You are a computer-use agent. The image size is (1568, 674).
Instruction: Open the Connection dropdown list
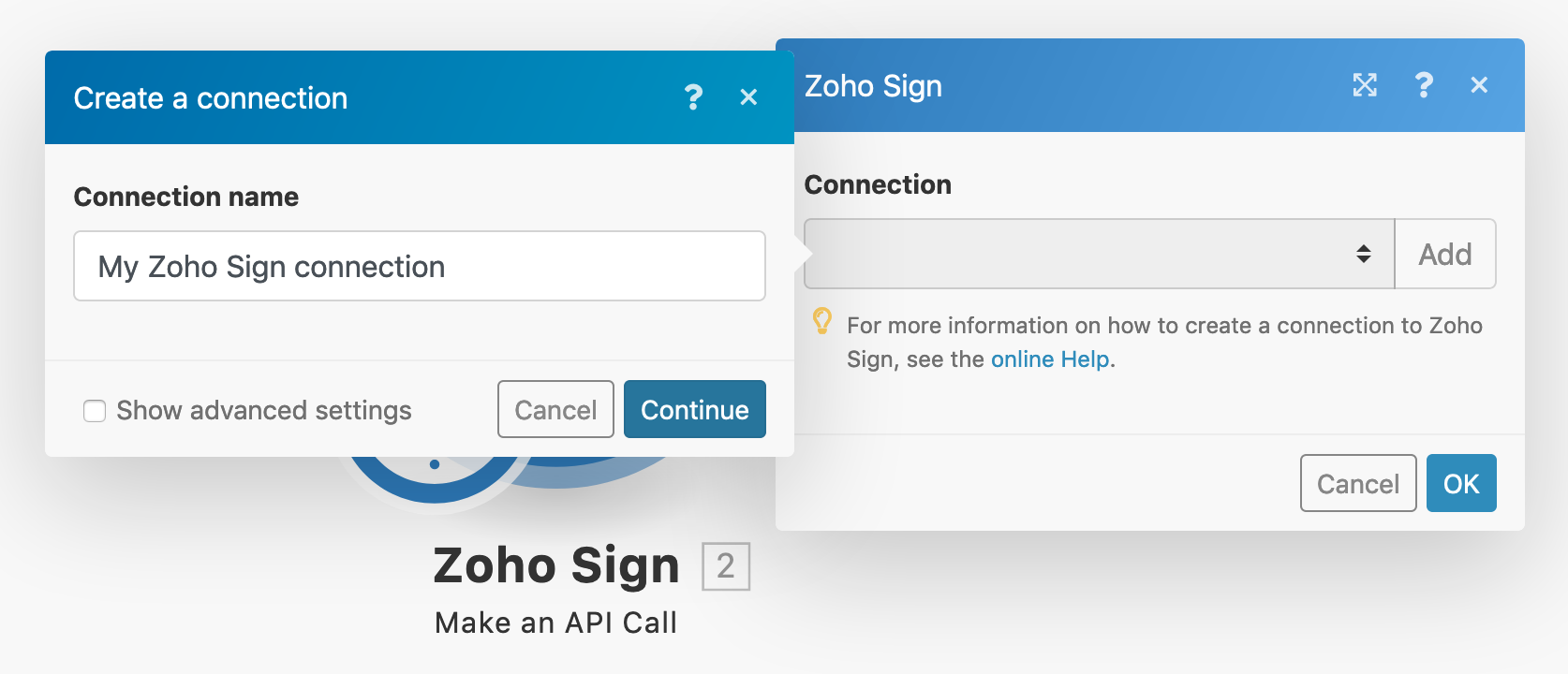(x=1100, y=254)
